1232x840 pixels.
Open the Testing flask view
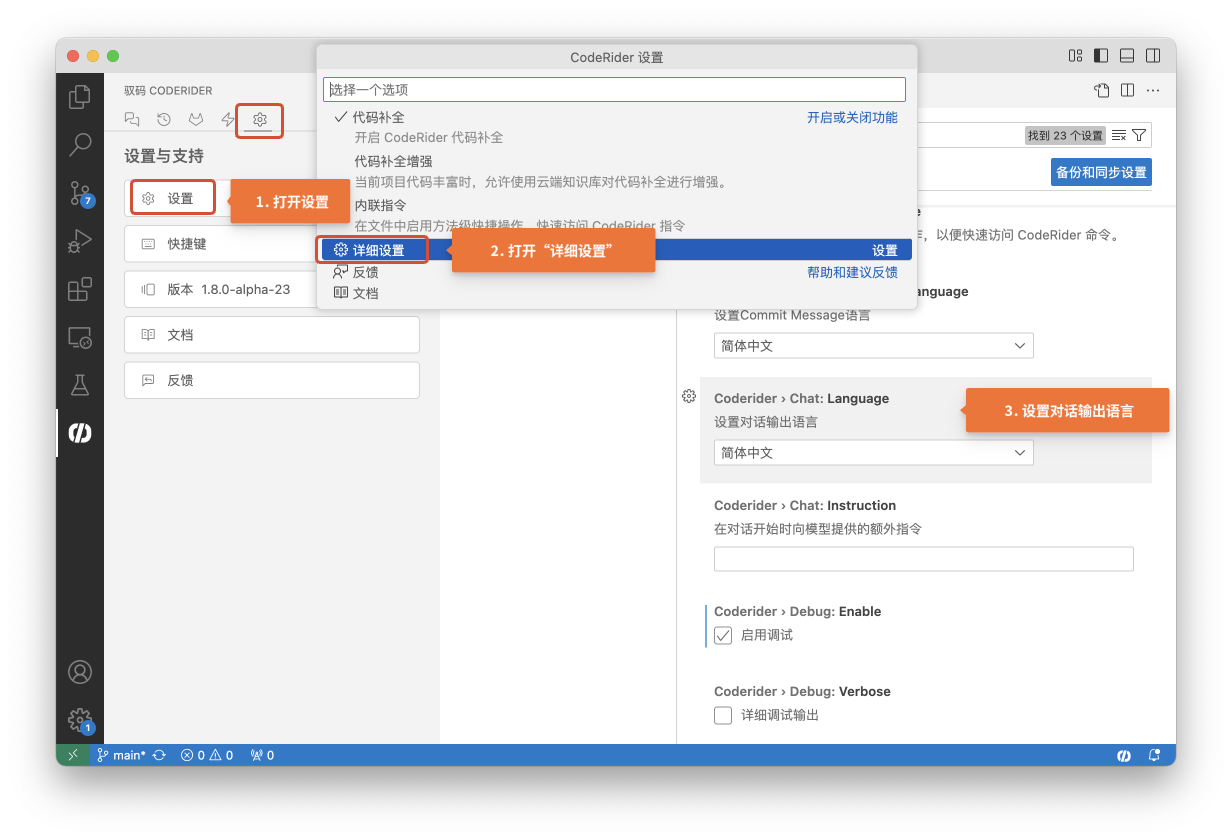click(79, 385)
